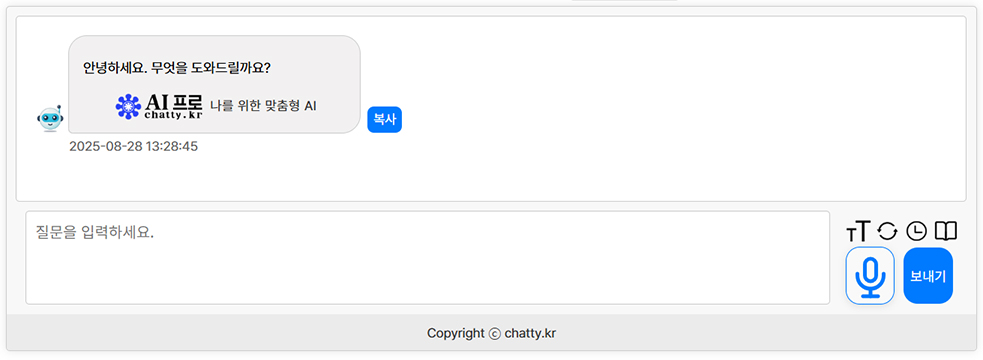Screen dimensions: 983x360
Task: Open chat history via clock icon
Action: [x=917, y=231]
